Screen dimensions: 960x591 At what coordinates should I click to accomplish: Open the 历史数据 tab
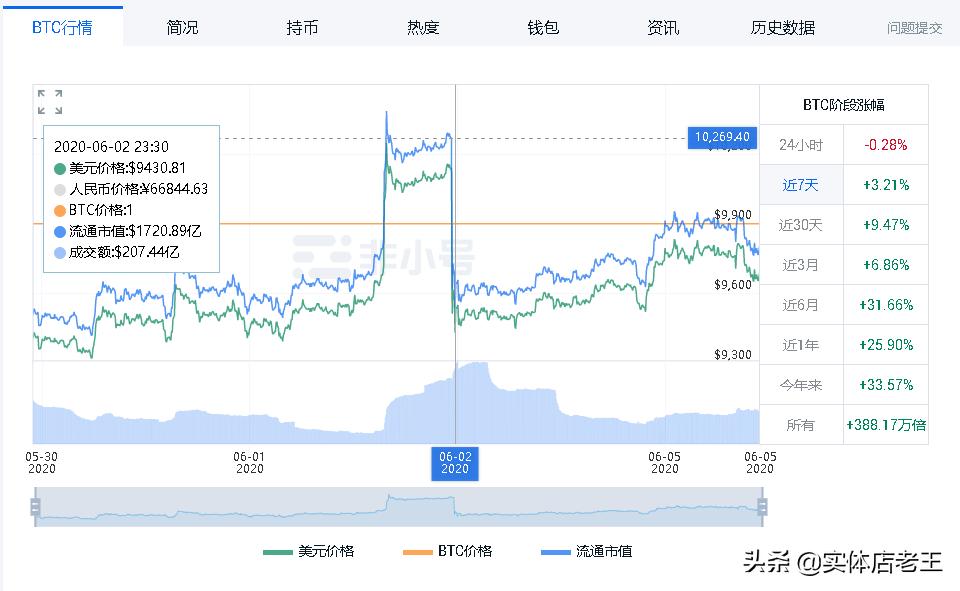[x=783, y=27]
